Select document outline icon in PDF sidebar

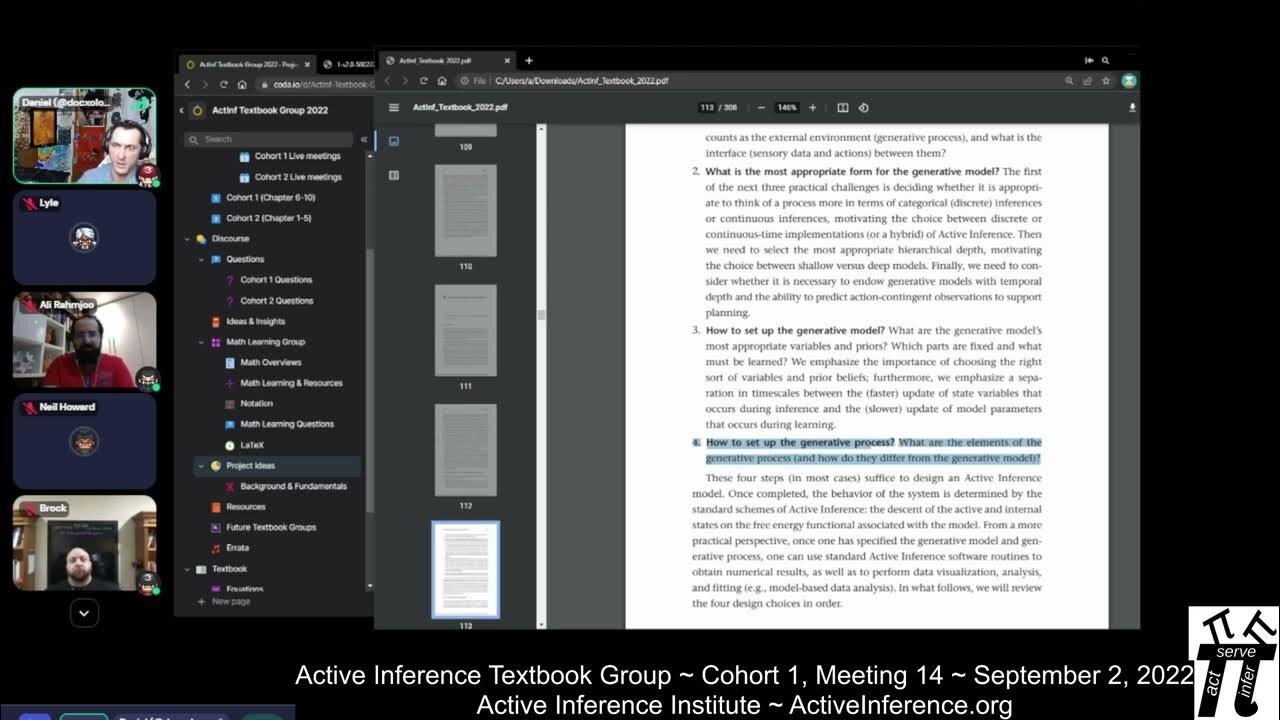click(x=394, y=175)
